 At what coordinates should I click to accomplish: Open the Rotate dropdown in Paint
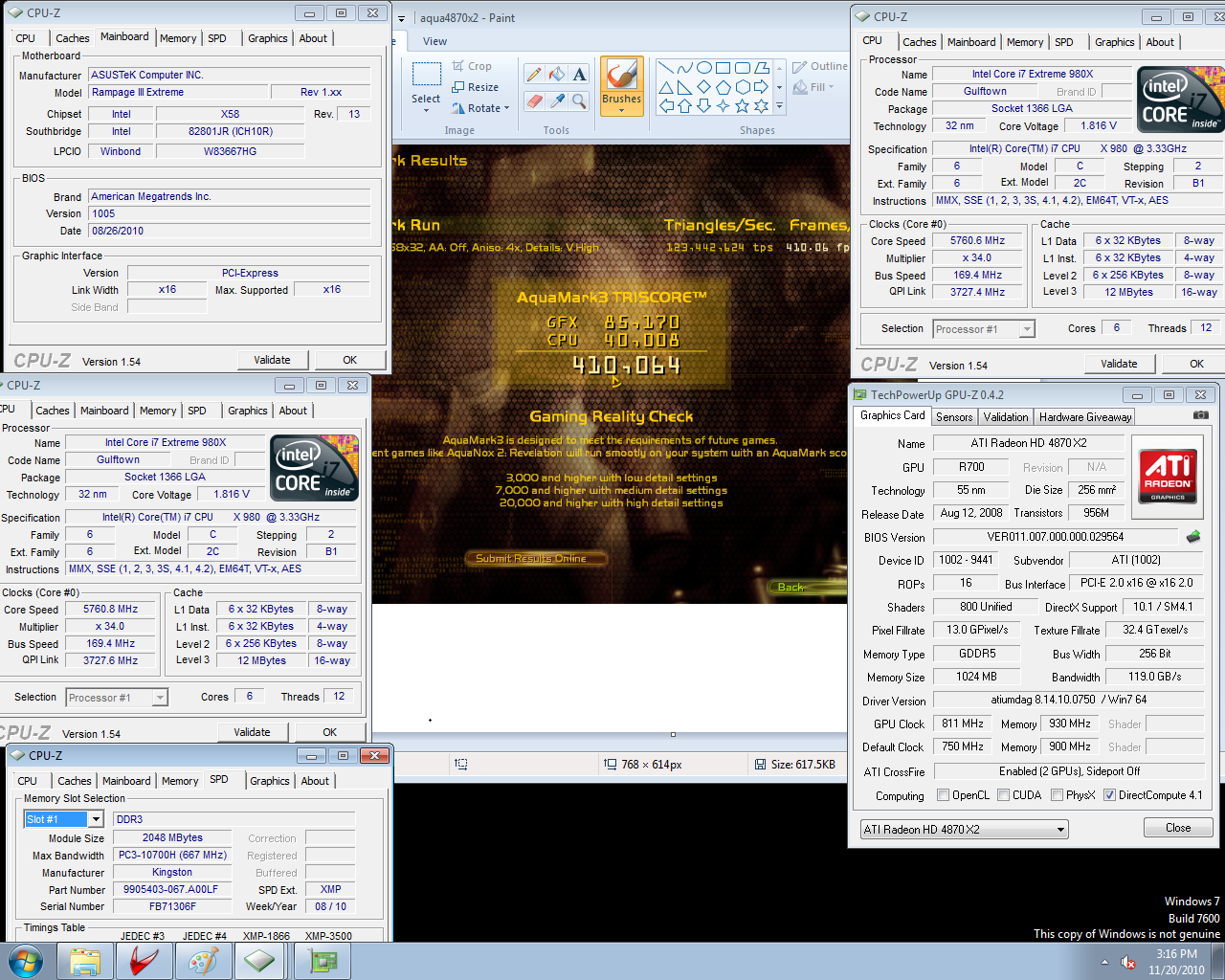(x=480, y=108)
